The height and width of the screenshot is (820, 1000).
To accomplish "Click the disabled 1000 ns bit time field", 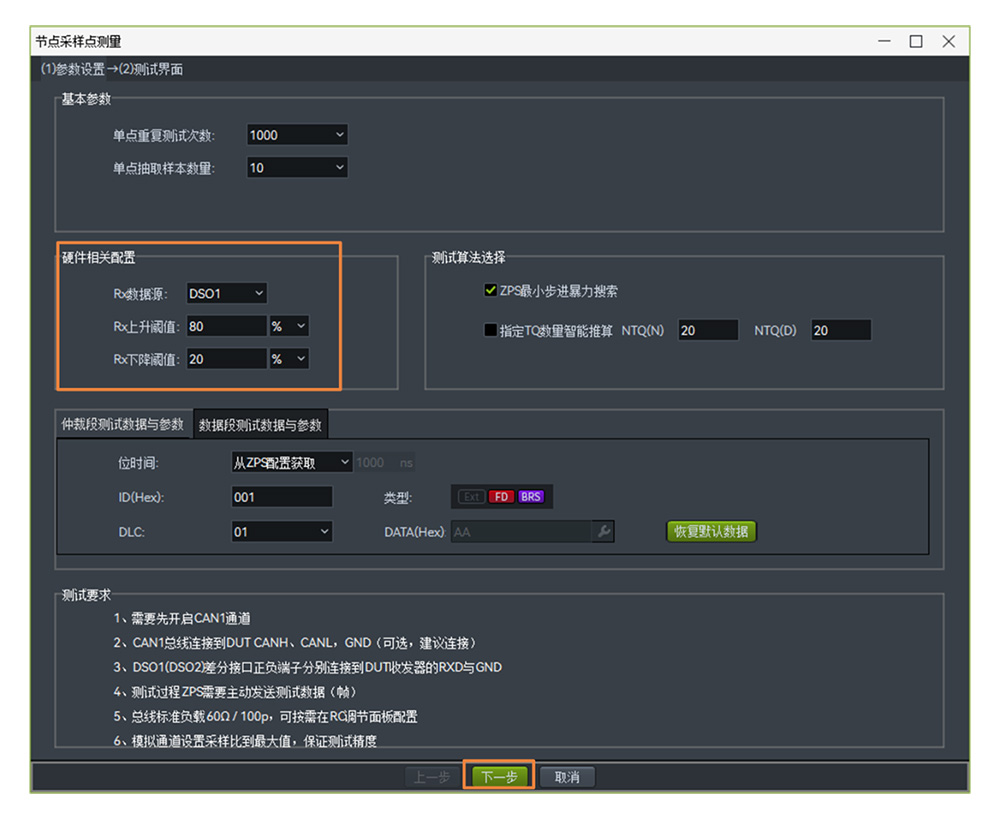I will click(385, 462).
